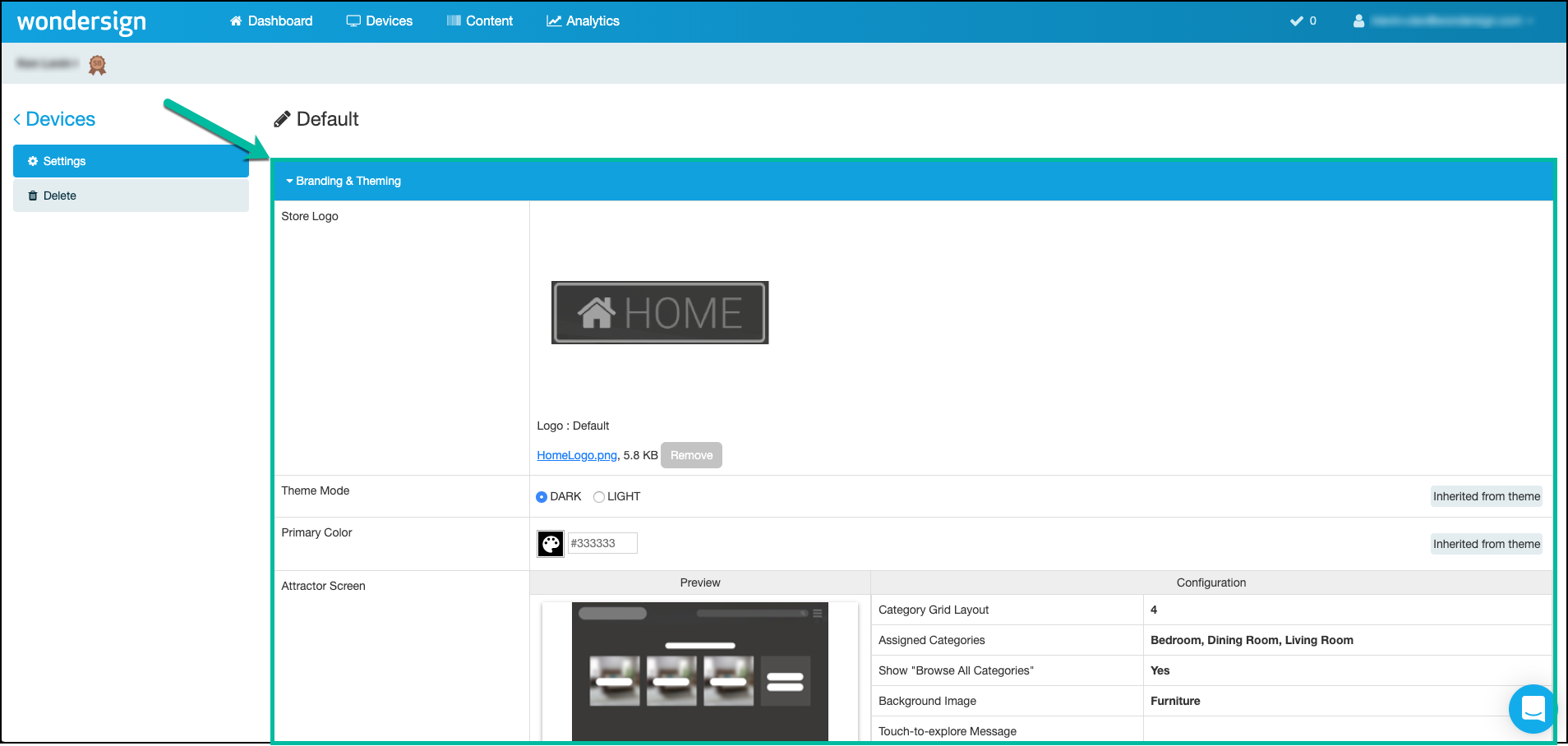Click the Delete sidebar item
The height and width of the screenshot is (746, 1568).
pos(131,196)
